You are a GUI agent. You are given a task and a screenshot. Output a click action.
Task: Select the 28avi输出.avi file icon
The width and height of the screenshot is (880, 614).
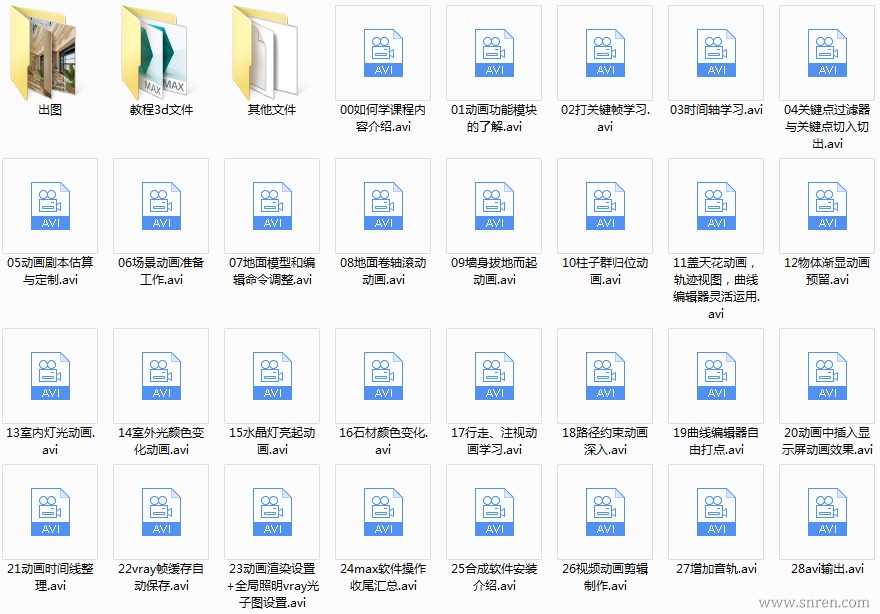pyautogui.click(x=828, y=511)
